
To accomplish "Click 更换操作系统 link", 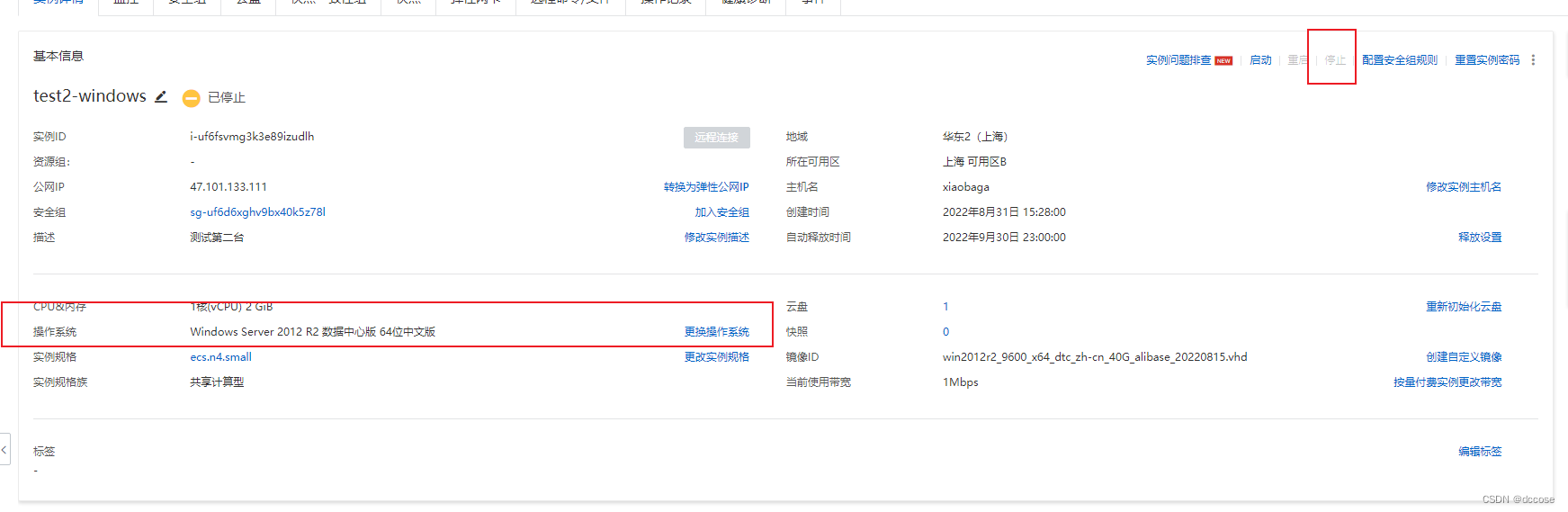I will tap(716, 332).
